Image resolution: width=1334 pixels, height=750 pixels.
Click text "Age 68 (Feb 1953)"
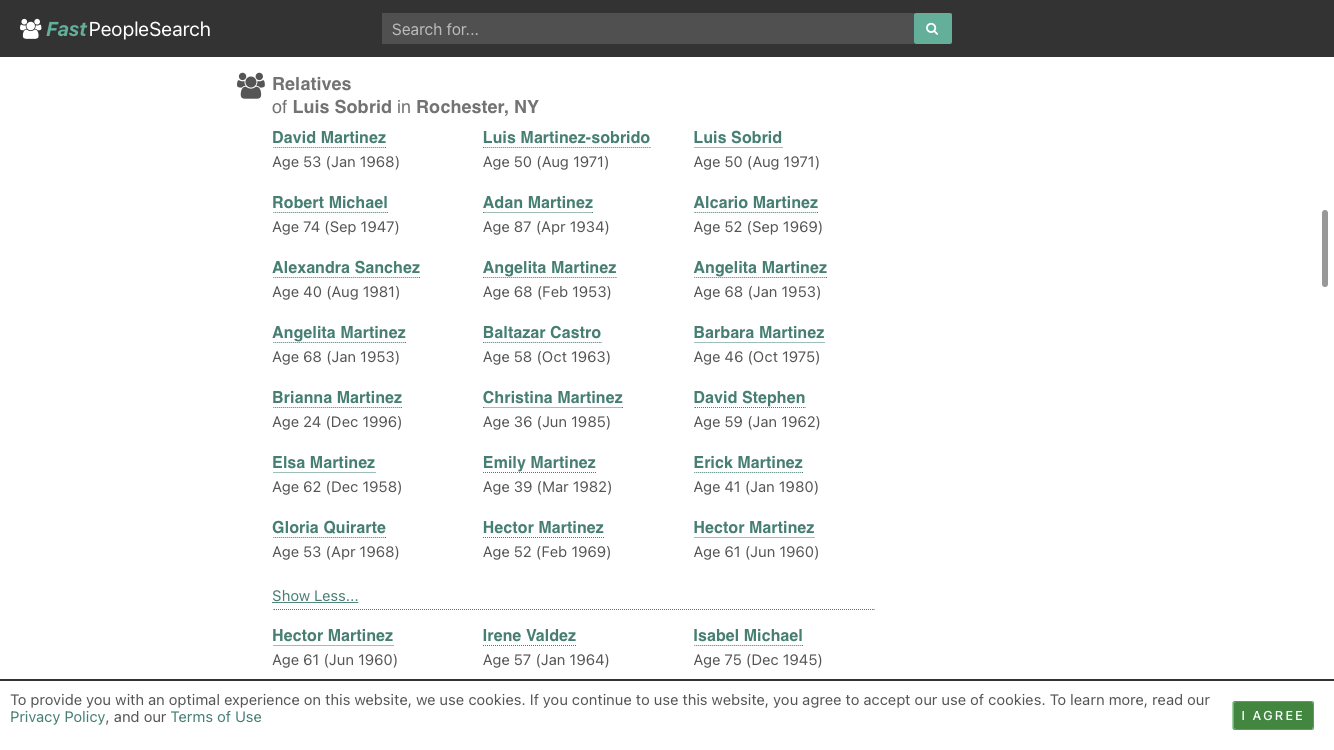(x=547, y=292)
